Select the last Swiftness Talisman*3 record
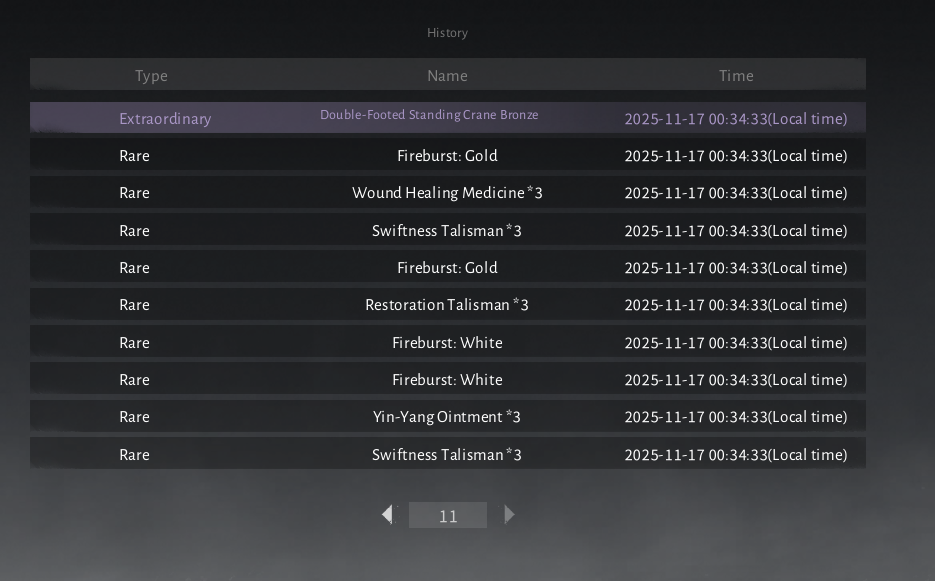Screen dimensions: 935x581 click(x=447, y=455)
